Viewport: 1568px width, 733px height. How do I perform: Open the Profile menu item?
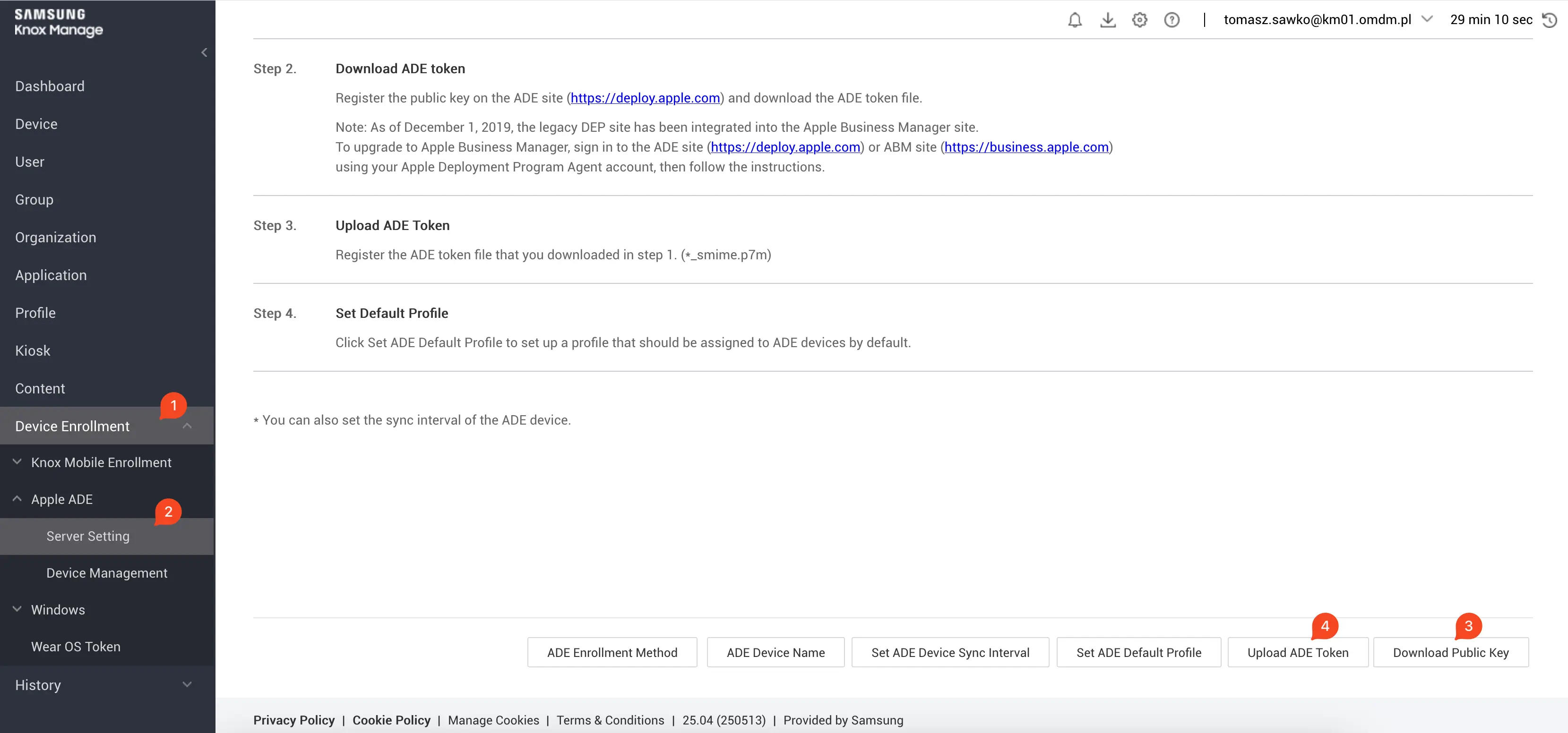tap(35, 313)
